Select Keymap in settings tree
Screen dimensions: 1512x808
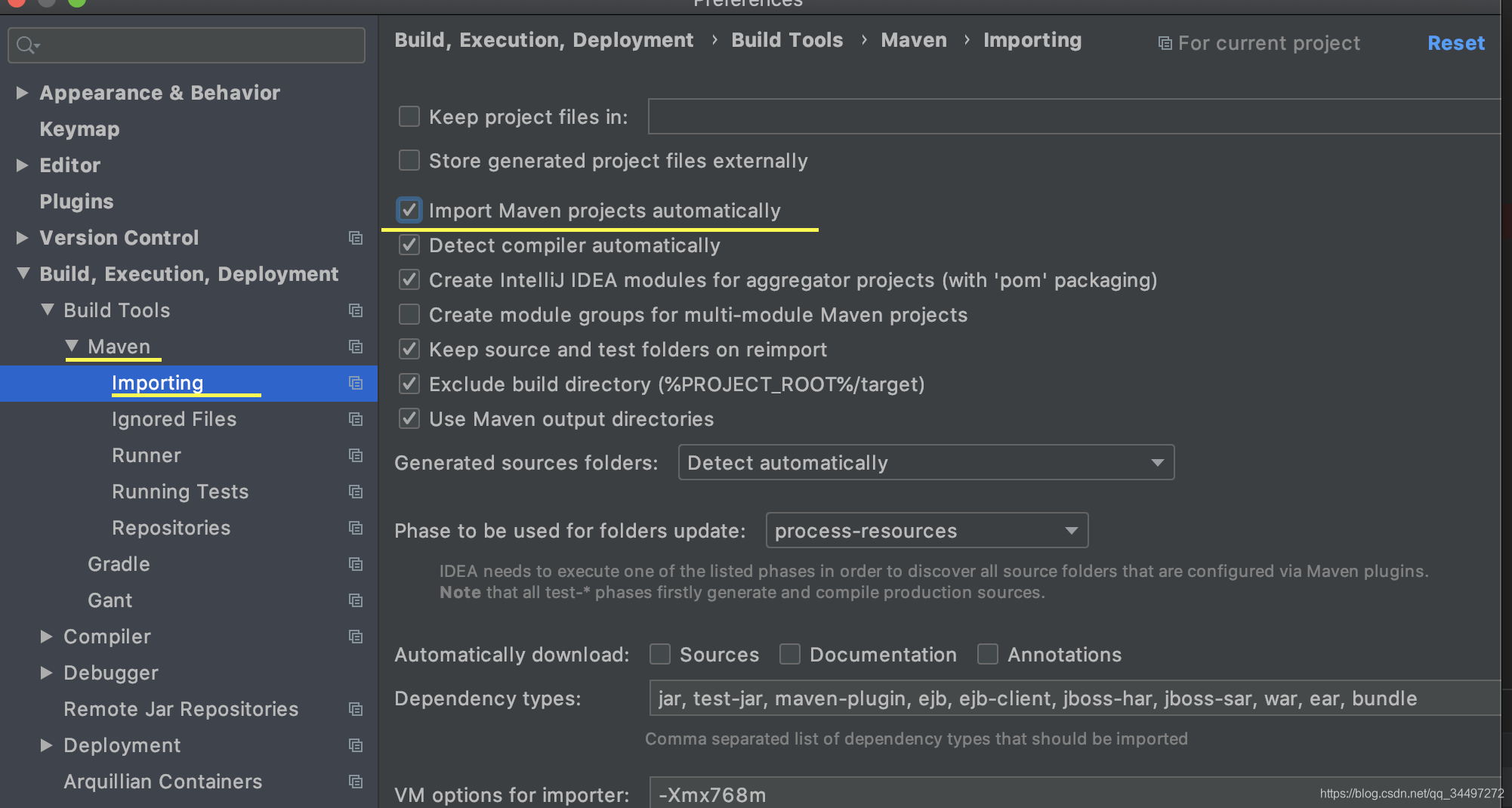79,129
